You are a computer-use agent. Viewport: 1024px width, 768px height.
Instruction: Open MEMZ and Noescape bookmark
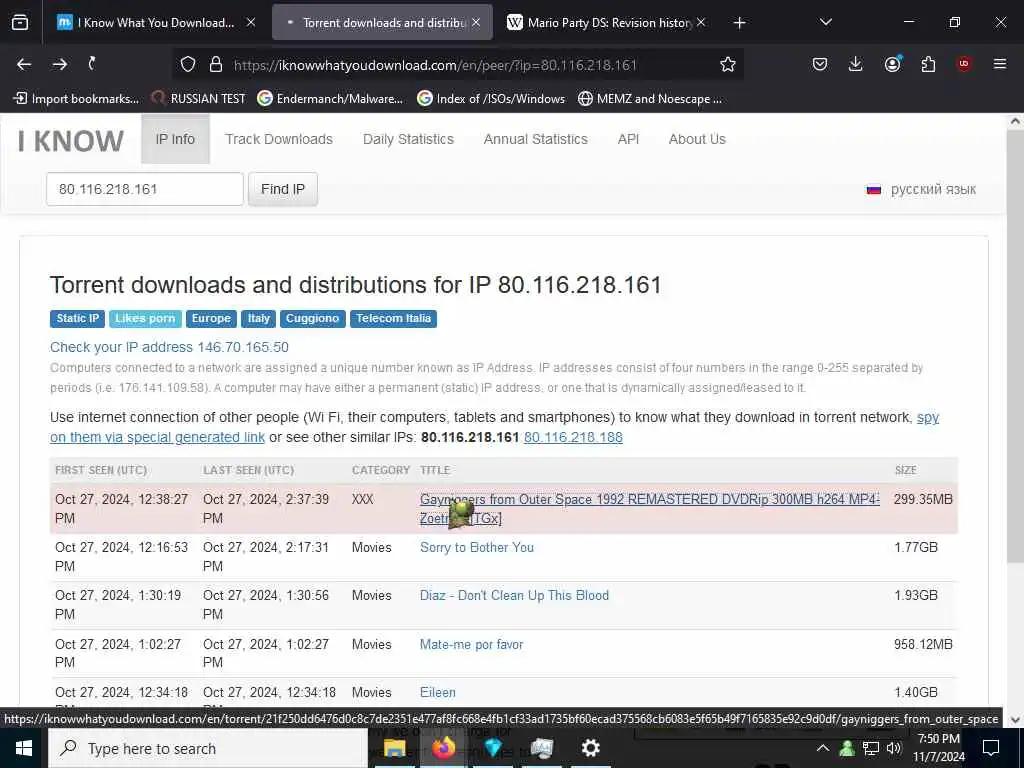pyautogui.click(x=650, y=99)
